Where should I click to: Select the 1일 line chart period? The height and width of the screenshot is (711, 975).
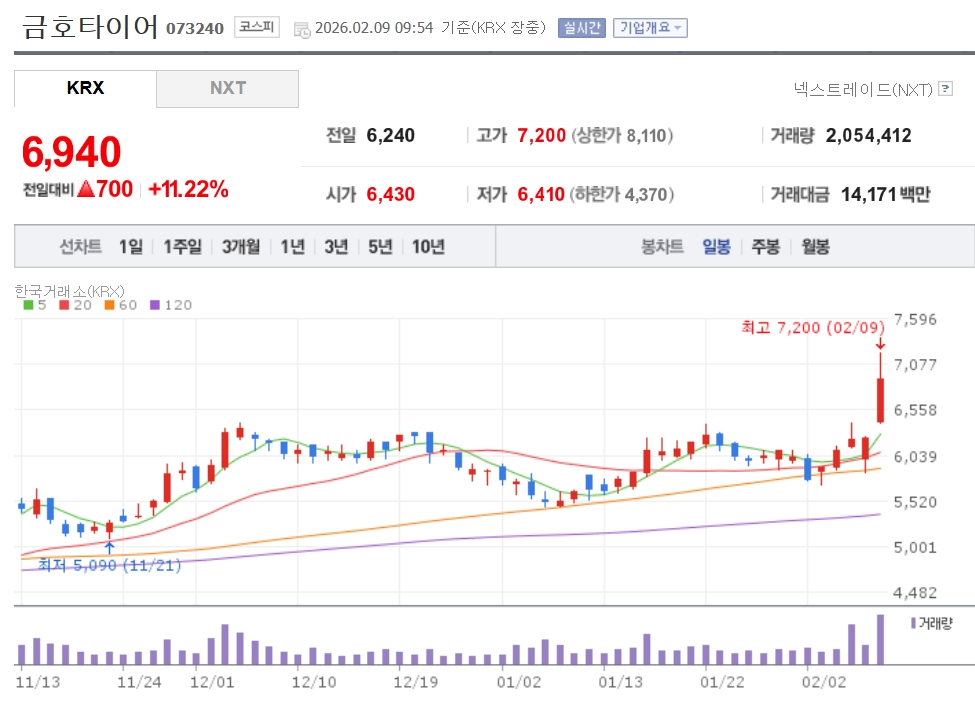(130, 246)
